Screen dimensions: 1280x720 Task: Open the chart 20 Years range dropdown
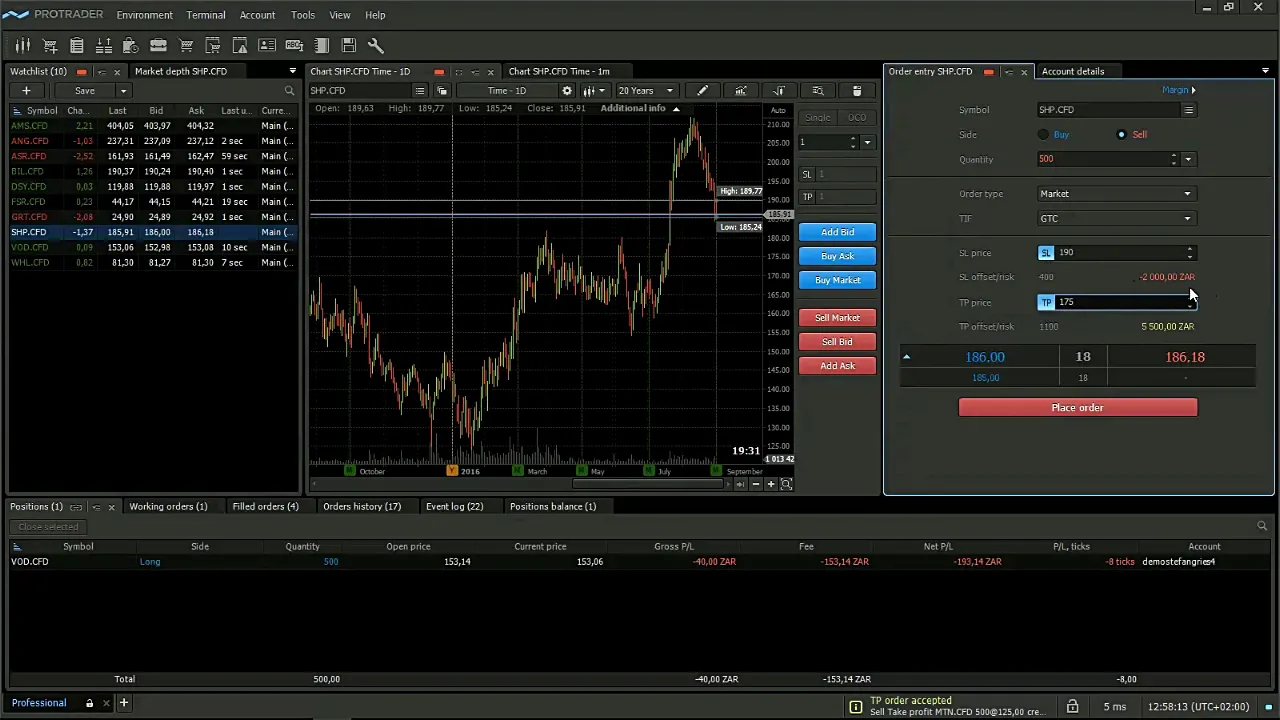(x=647, y=90)
